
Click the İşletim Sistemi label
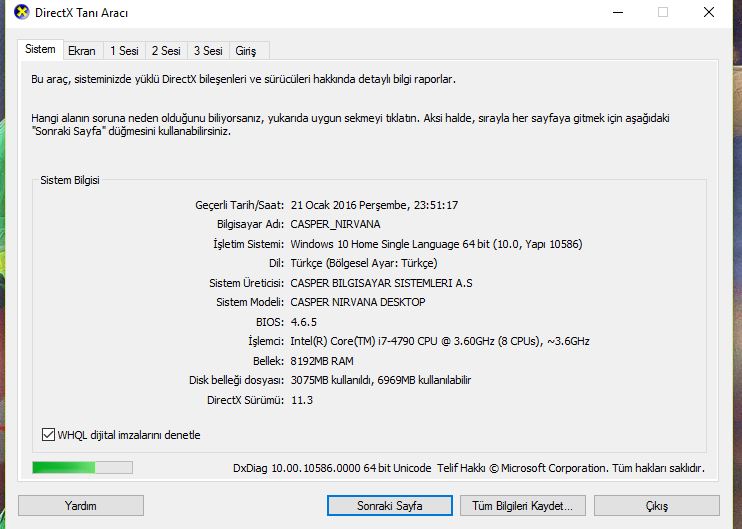248,244
